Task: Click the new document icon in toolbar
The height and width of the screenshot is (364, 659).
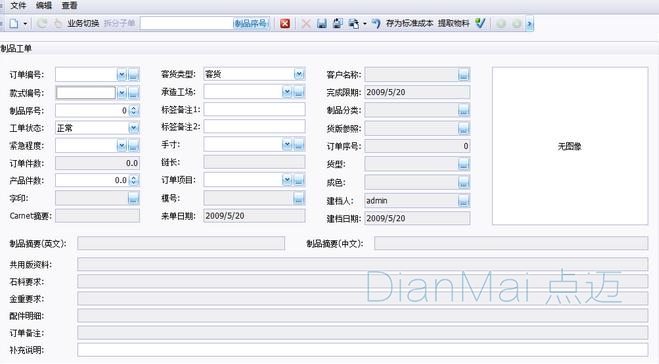Action: pyautogui.click(x=14, y=24)
